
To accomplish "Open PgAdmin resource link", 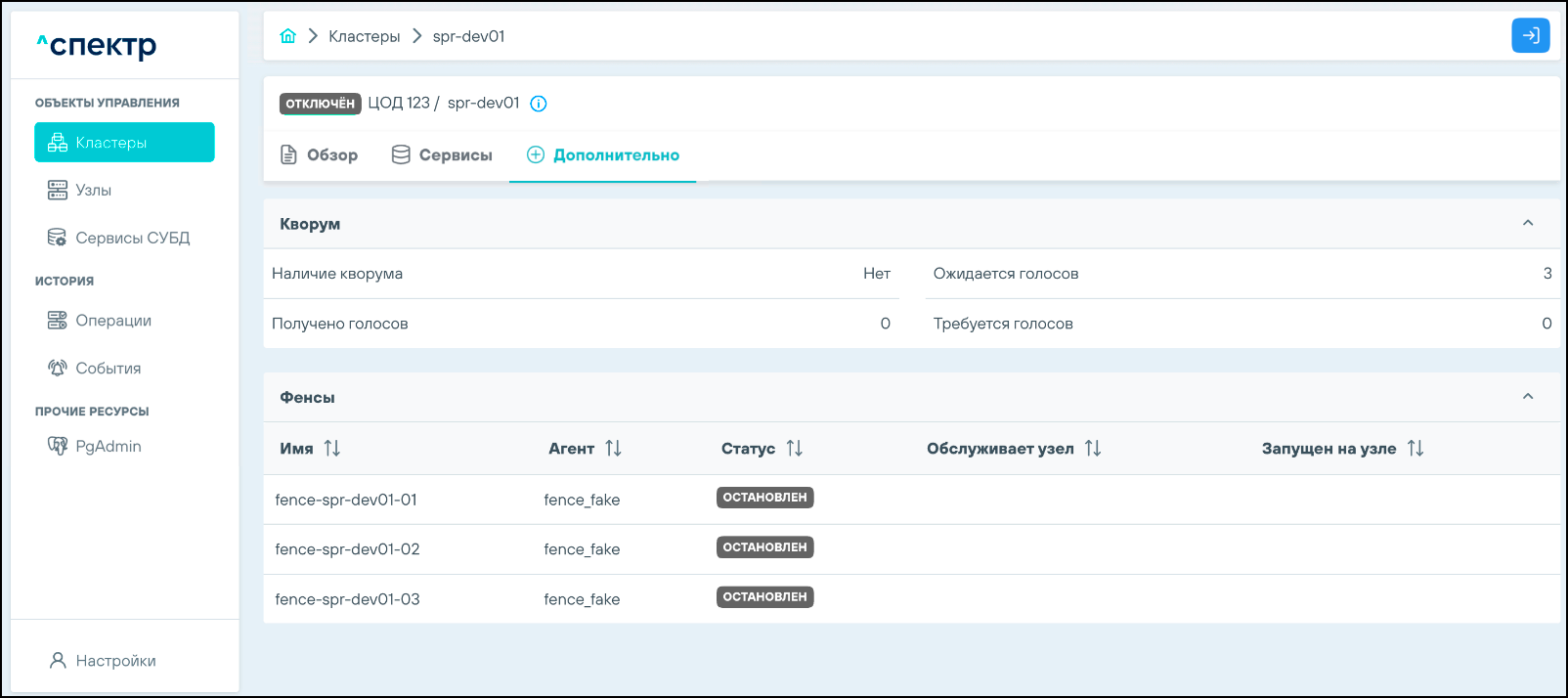I will tap(108, 447).
